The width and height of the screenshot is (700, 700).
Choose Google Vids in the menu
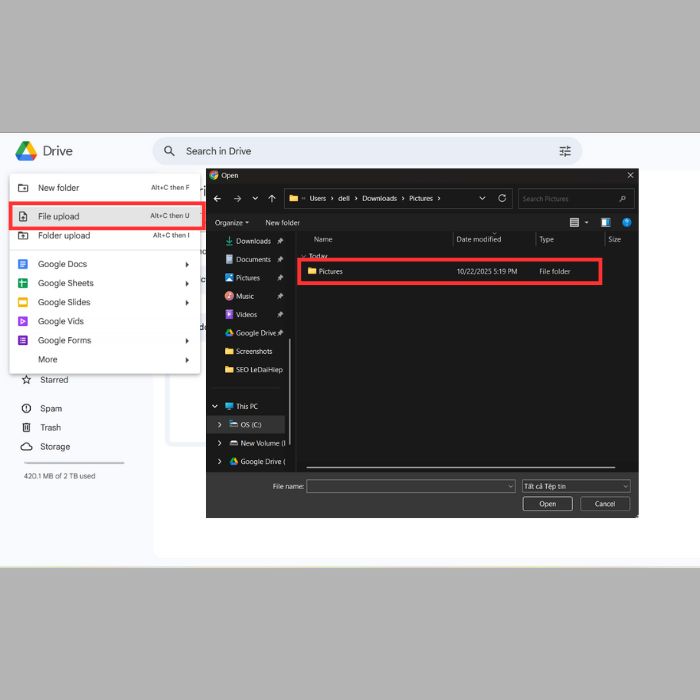click(x=104, y=321)
